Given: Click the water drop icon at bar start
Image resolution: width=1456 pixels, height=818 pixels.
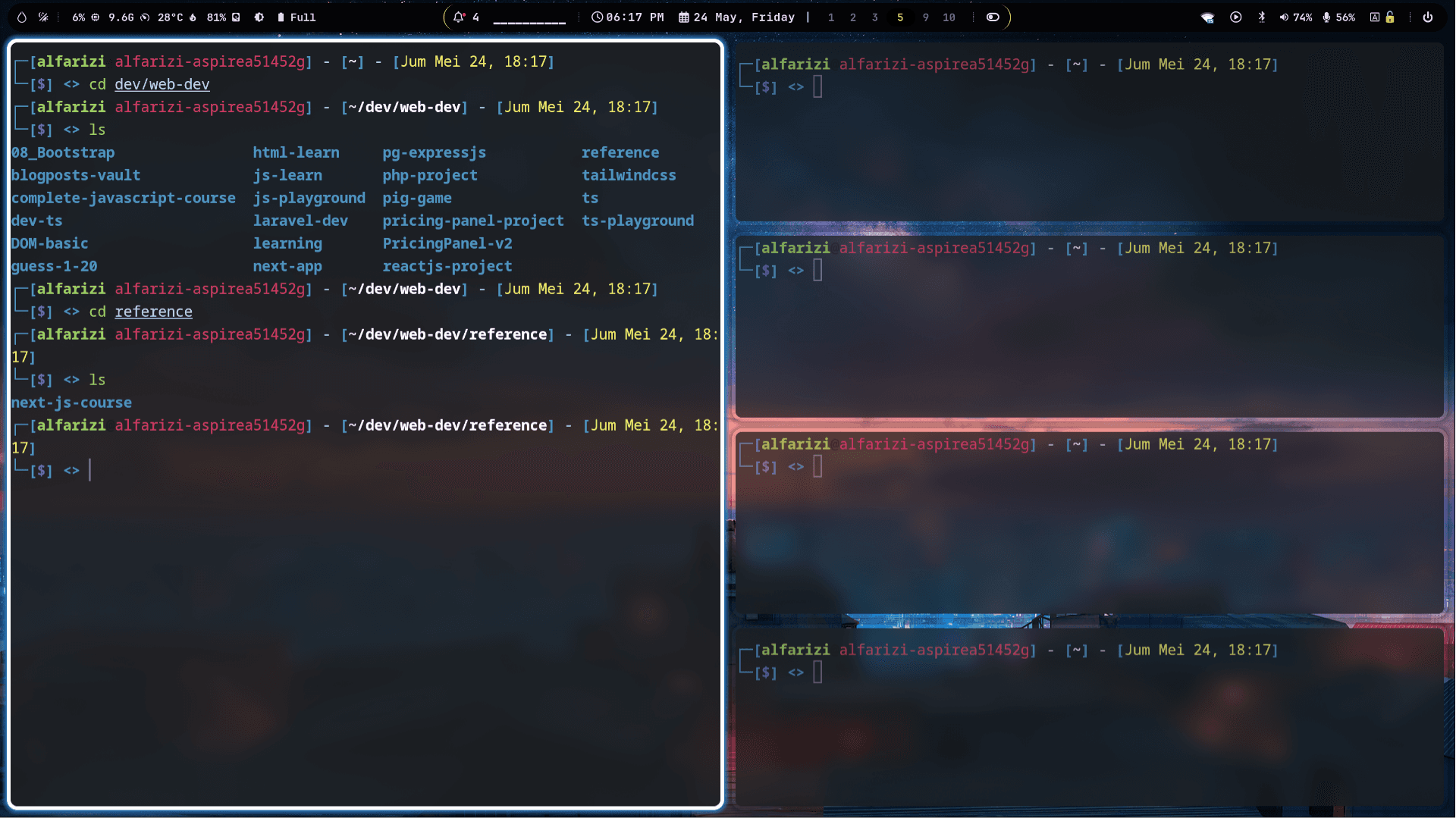Looking at the screenshot, I should 22,17.
